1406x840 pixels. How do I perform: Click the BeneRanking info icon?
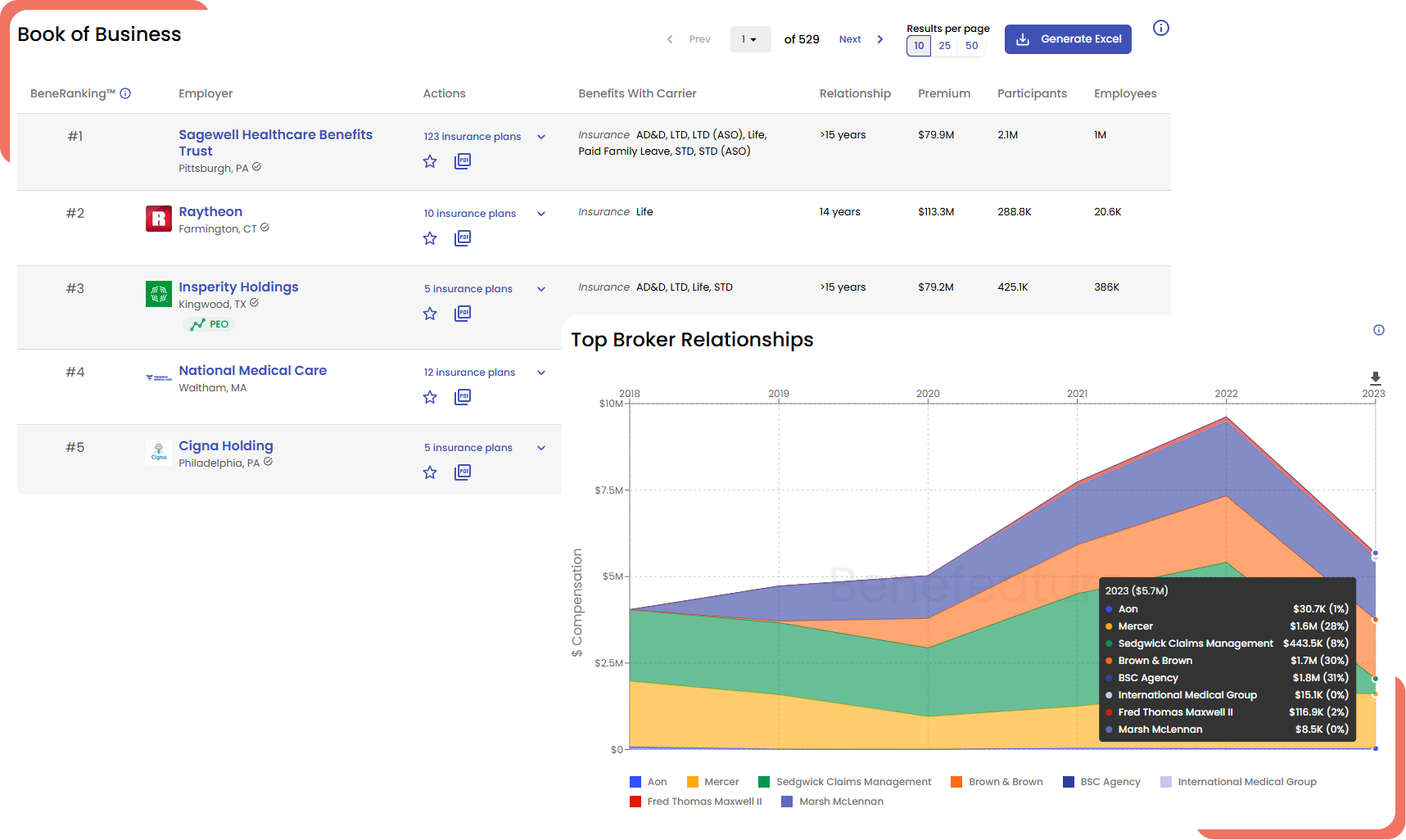tap(125, 93)
